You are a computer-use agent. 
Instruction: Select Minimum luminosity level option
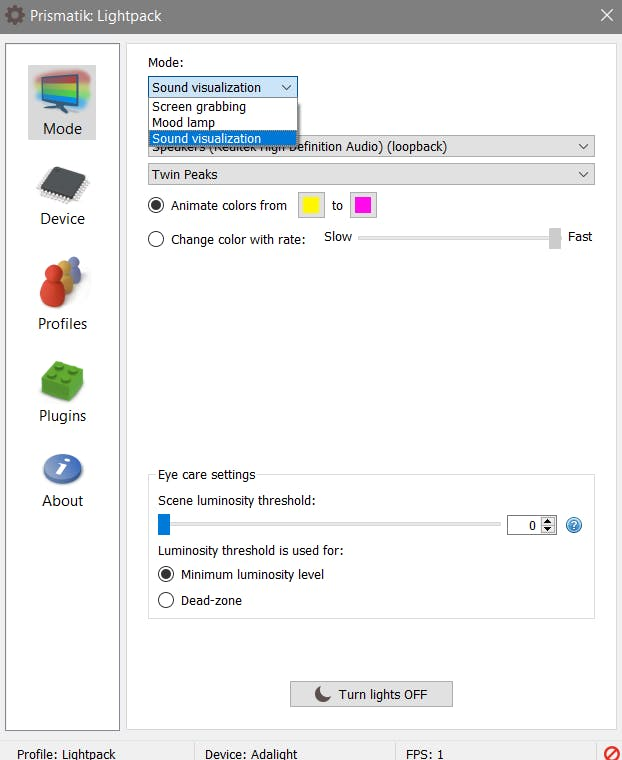point(166,574)
